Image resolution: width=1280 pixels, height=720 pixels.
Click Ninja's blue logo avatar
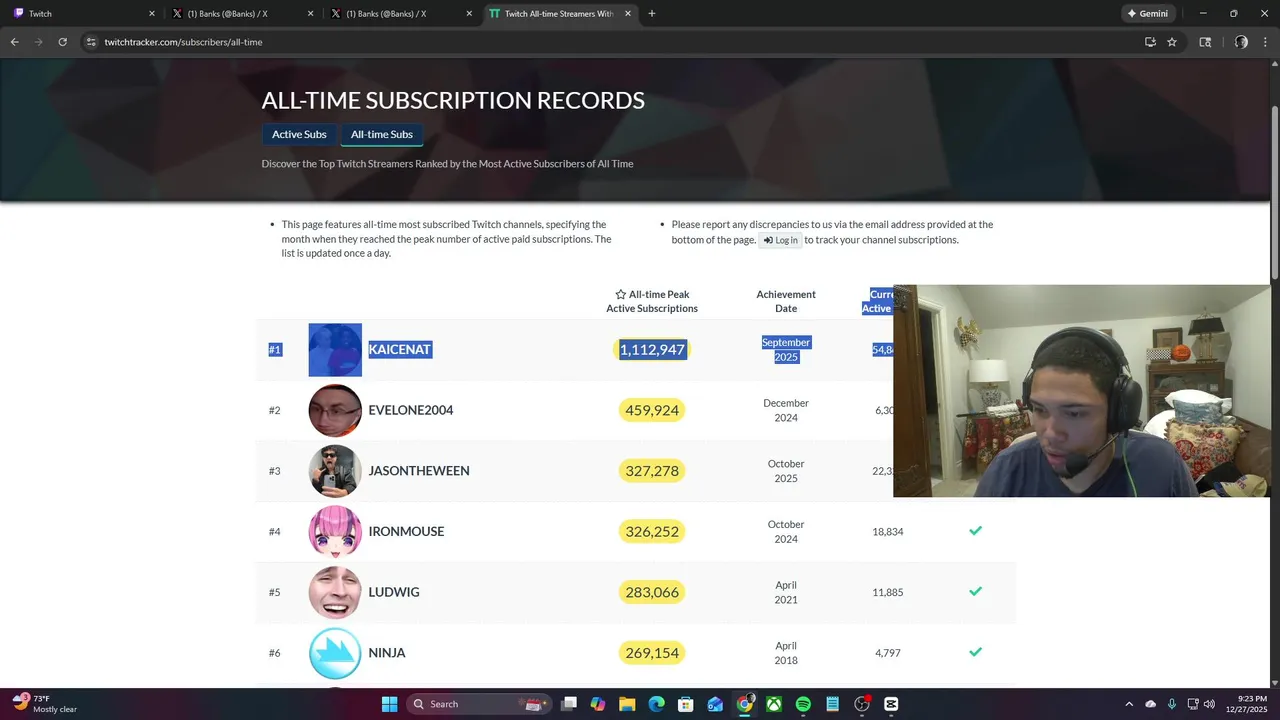click(335, 653)
